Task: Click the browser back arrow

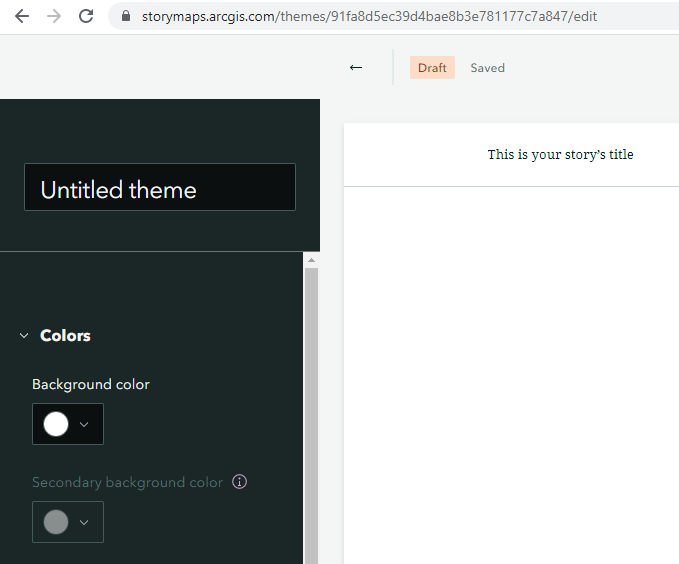Action: coord(22,16)
